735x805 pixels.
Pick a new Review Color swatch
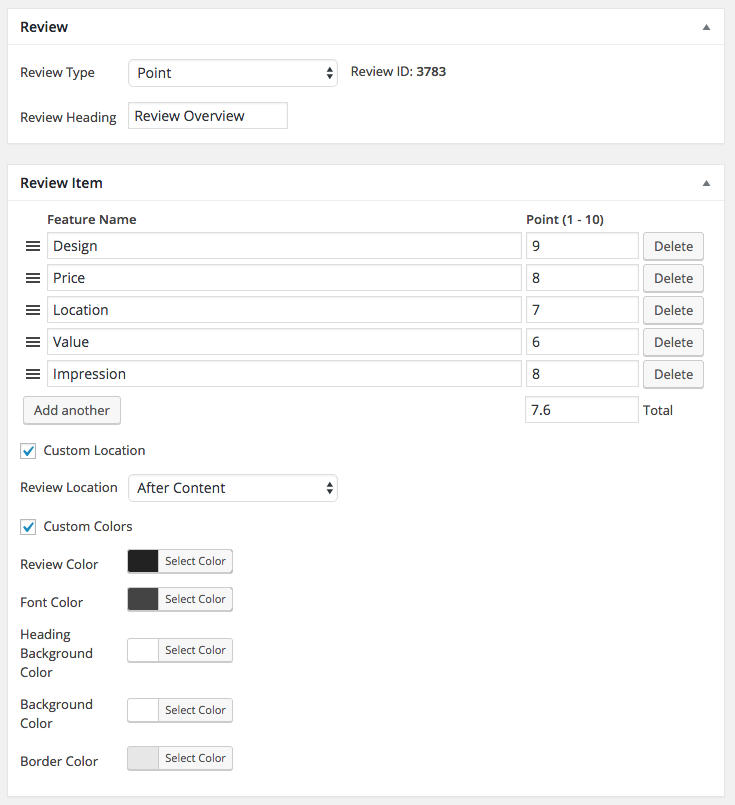[143, 561]
